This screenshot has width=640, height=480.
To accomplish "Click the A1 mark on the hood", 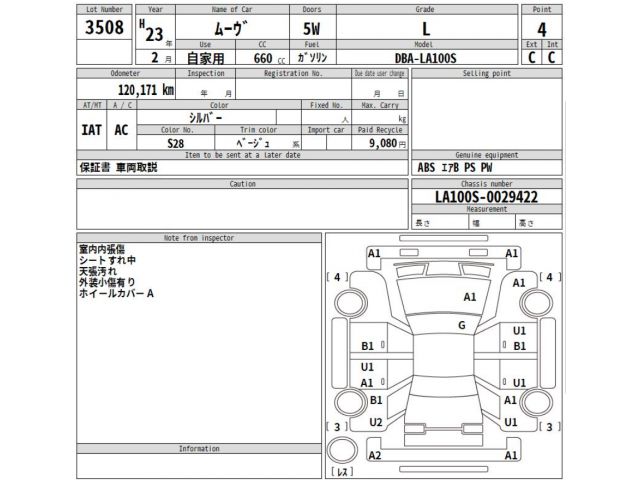I will (x=469, y=297).
